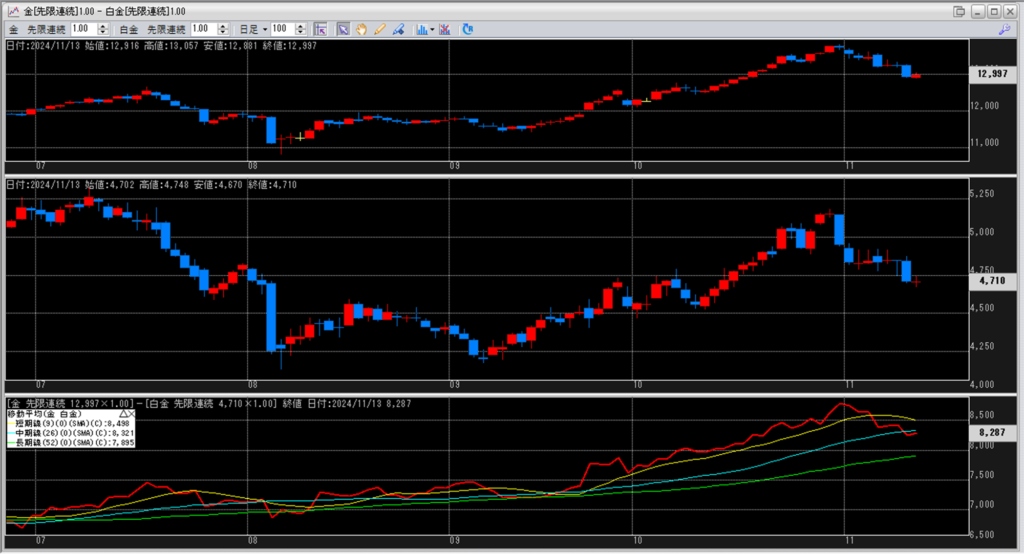1024x554 pixels.
Task: Click the detach window icon in title bar
Action: [959, 11]
